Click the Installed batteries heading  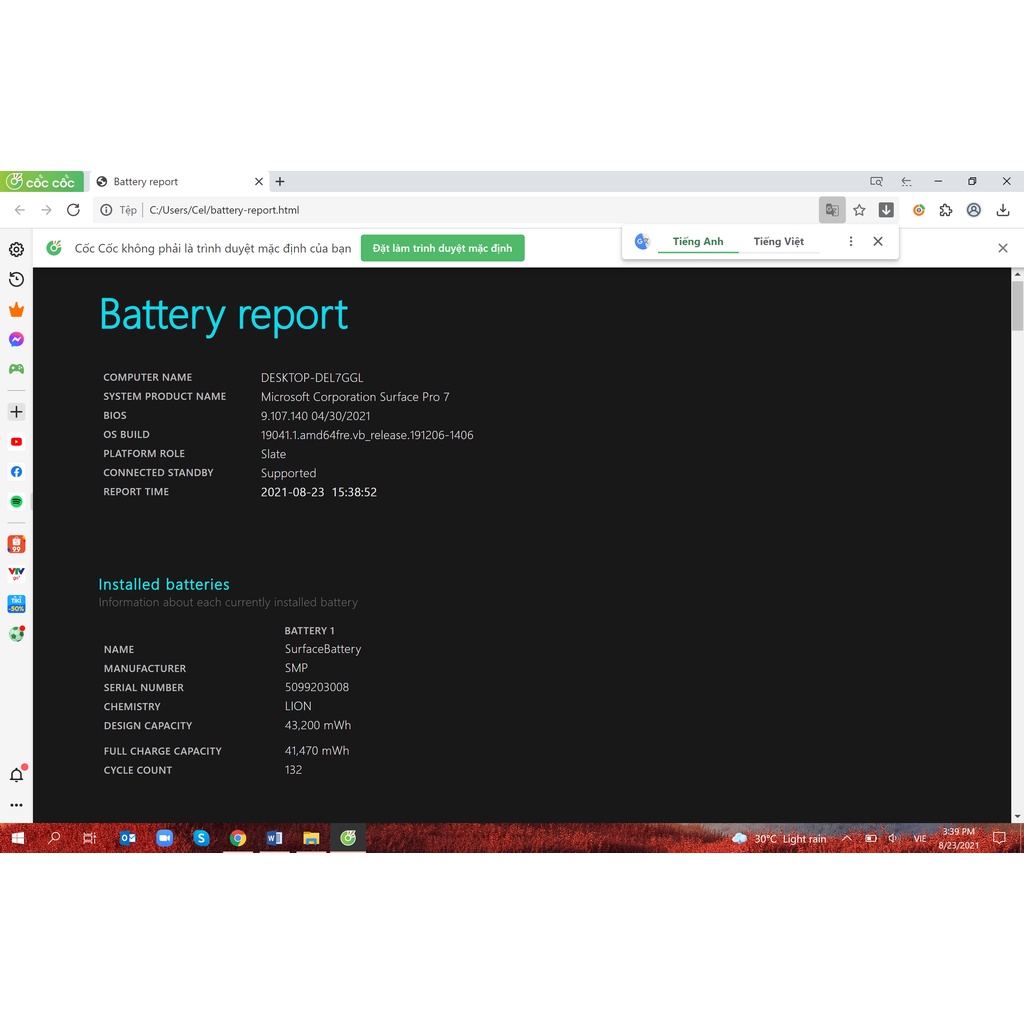pos(164,584)
